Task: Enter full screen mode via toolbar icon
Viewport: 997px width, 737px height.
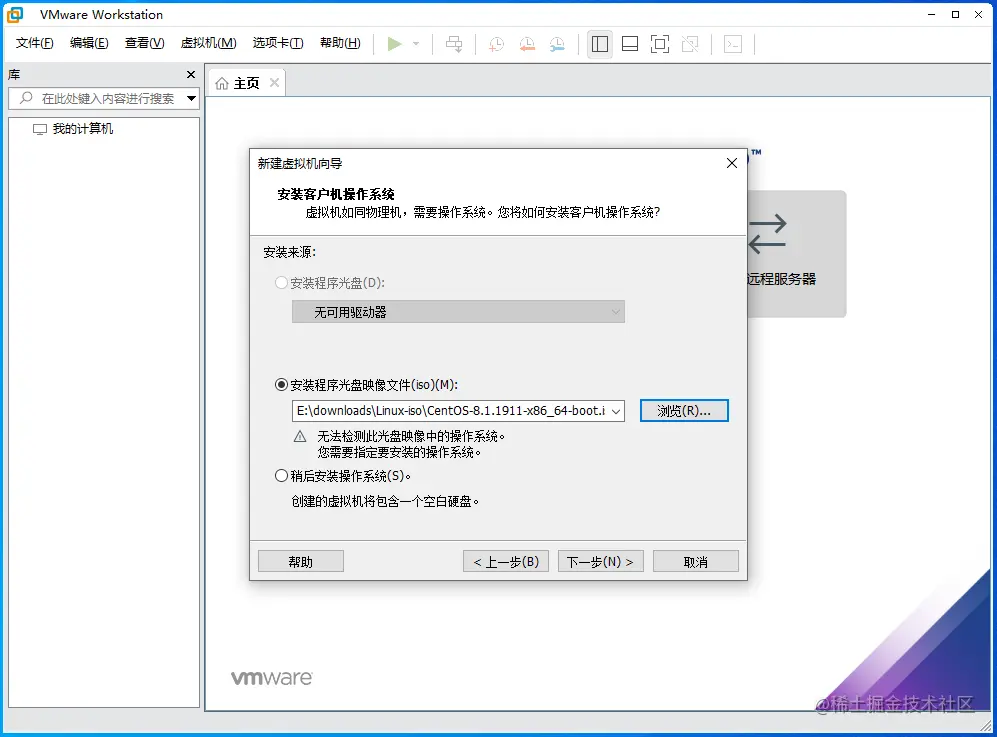Action: (660, 44)
